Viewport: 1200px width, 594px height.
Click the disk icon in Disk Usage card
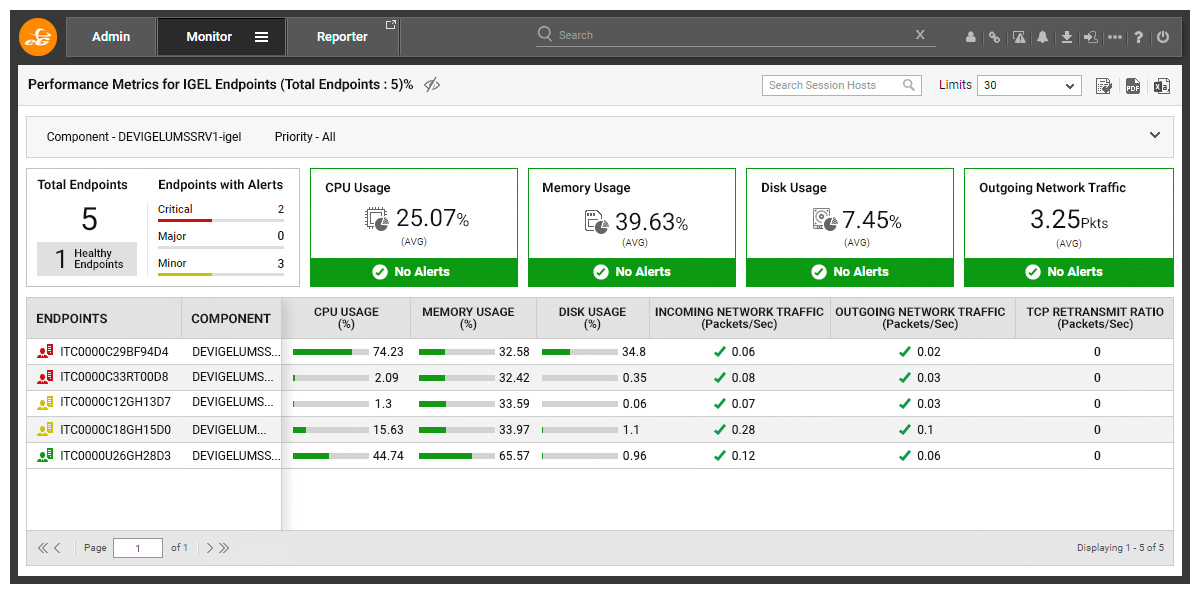825,220
